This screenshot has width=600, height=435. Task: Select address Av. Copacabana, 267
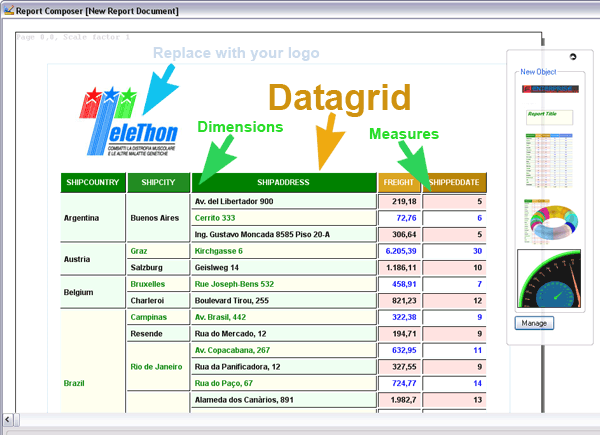(x=284, y=350)
